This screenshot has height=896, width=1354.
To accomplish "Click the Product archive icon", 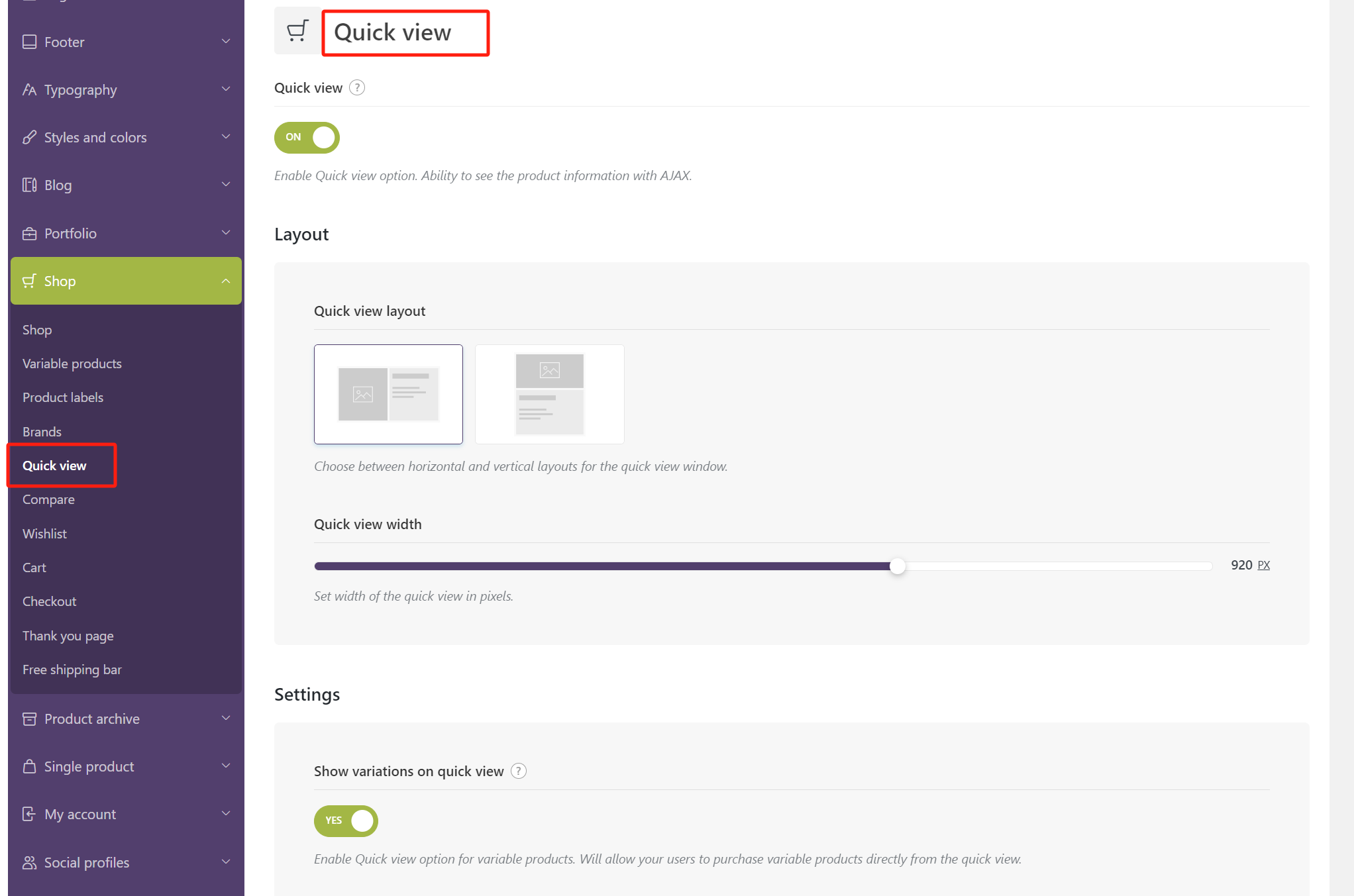I will [29, 719].
